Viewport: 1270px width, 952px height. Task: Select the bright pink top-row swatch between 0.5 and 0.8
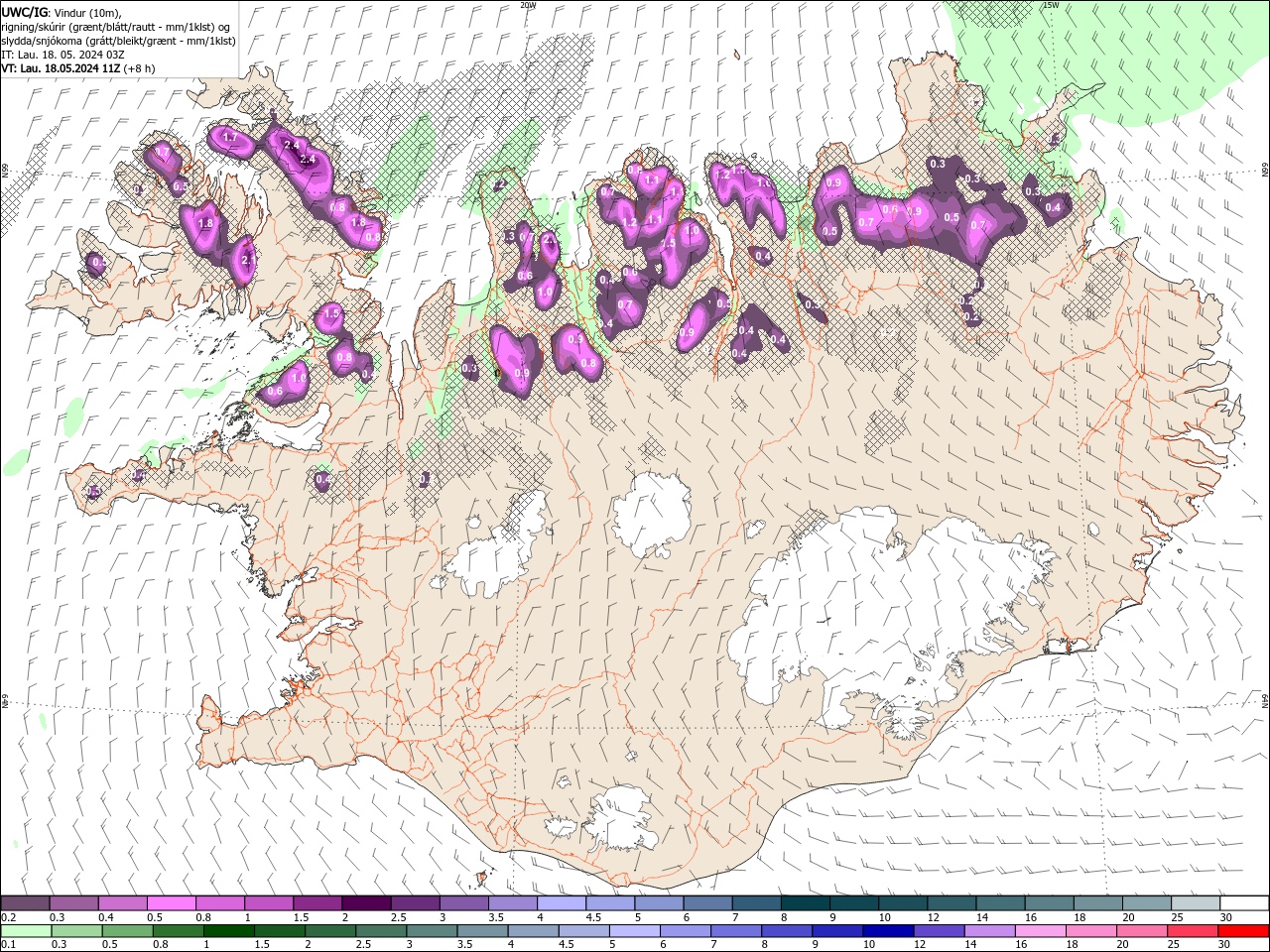click(x=171, y=903)
